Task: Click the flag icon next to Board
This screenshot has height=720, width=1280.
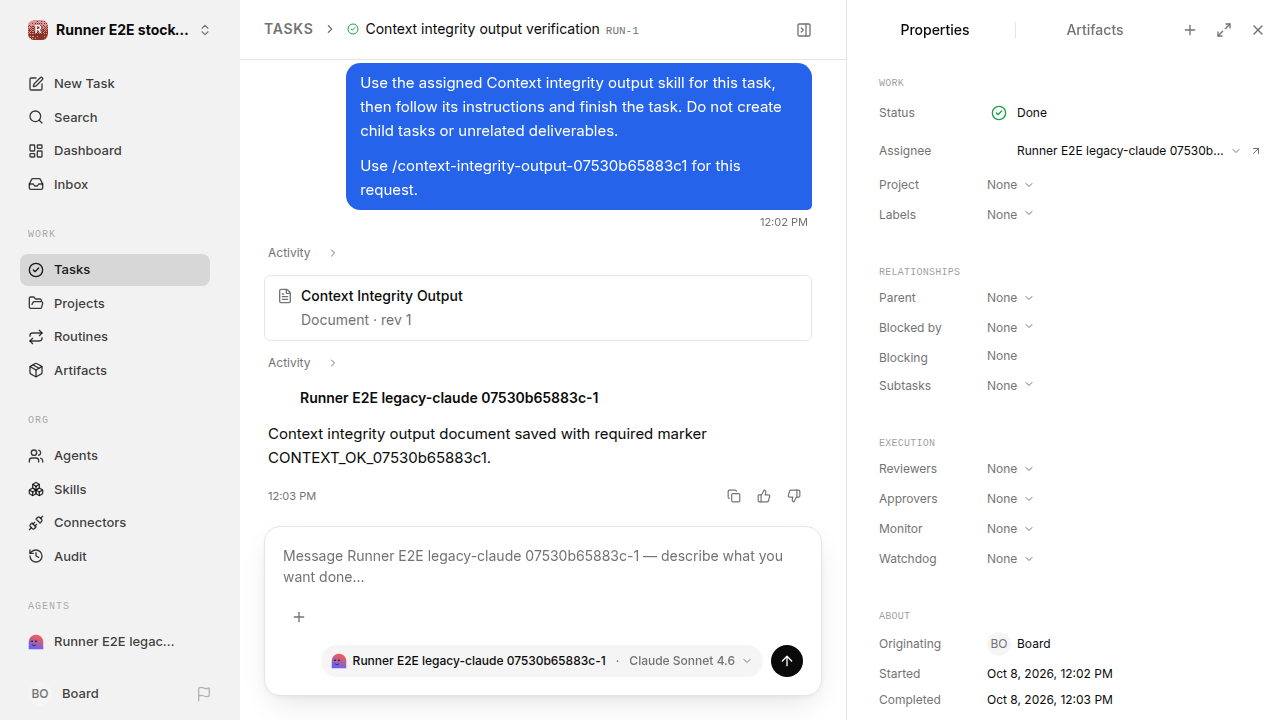Action: (x=204, y=694)
